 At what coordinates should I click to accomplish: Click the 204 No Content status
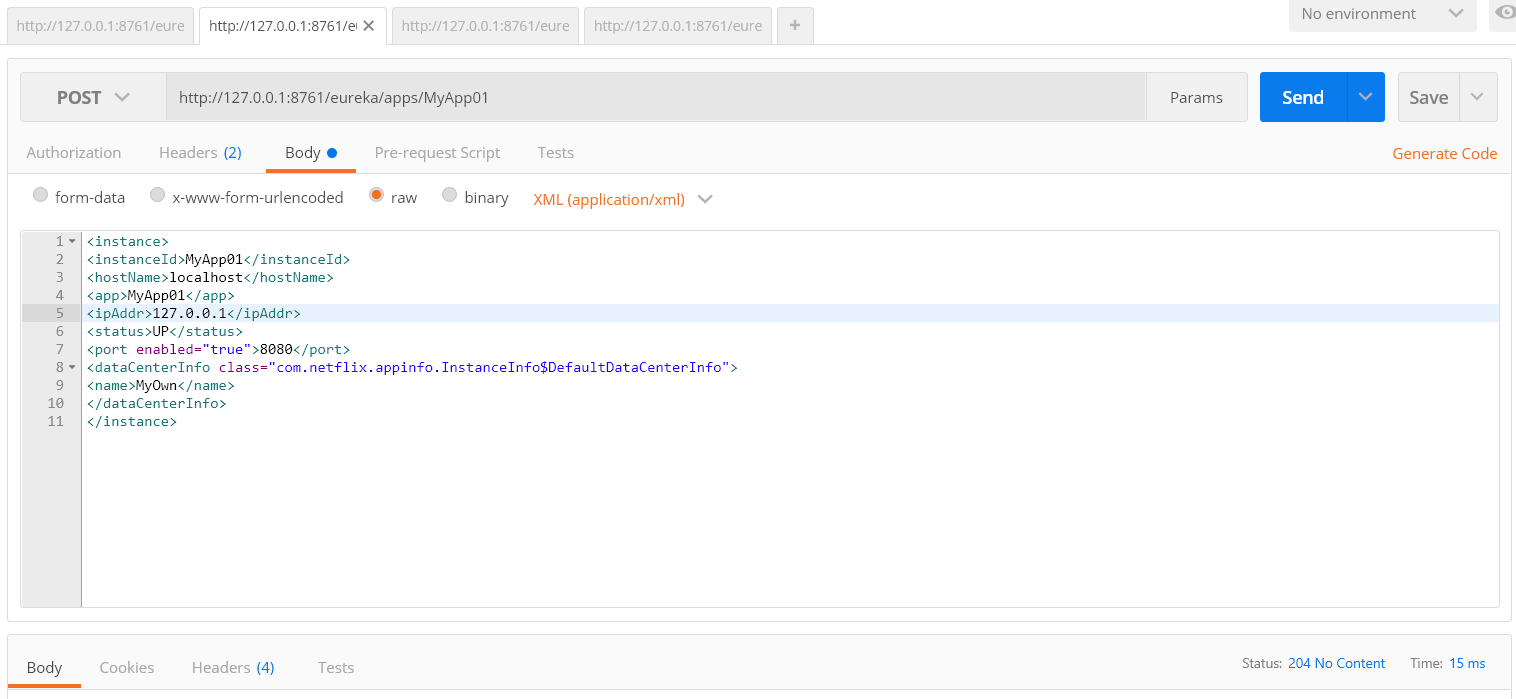(1336, 663)
